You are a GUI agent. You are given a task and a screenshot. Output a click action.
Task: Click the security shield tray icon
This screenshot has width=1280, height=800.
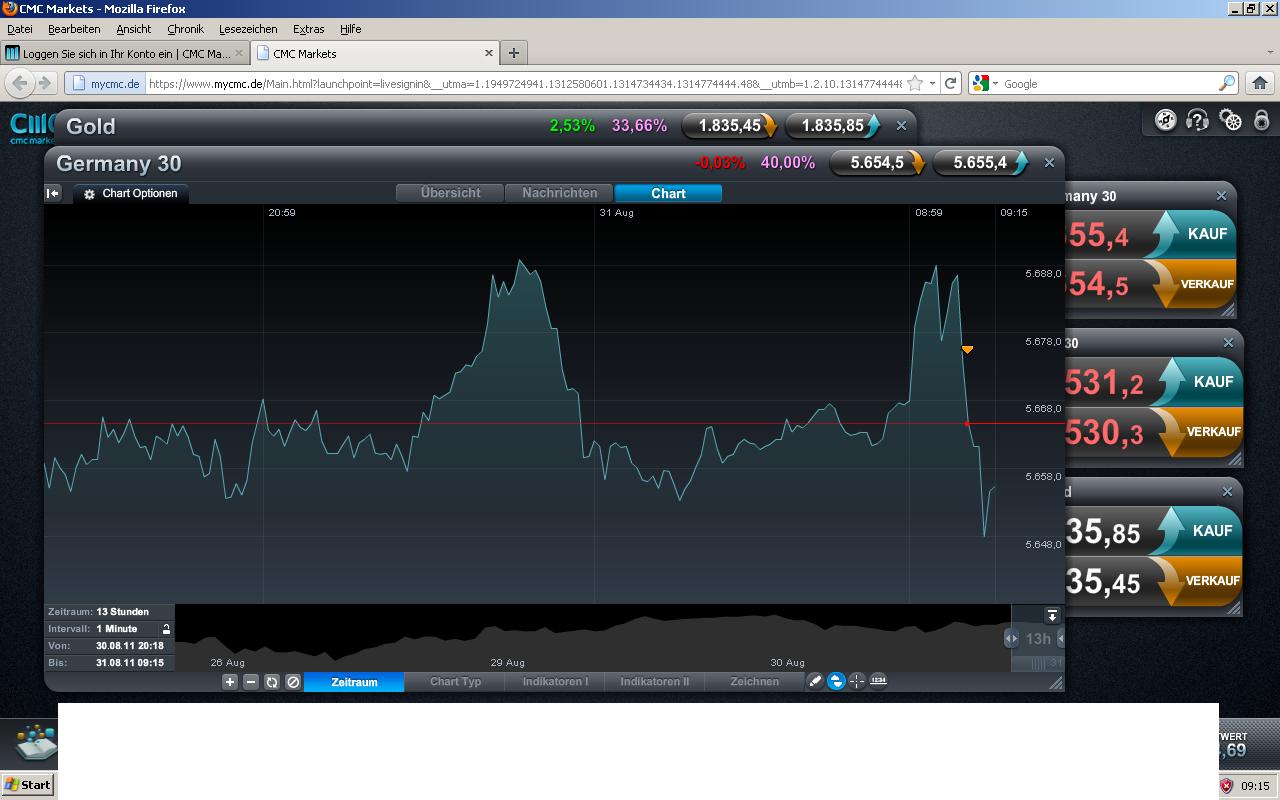pos(1226,786)
